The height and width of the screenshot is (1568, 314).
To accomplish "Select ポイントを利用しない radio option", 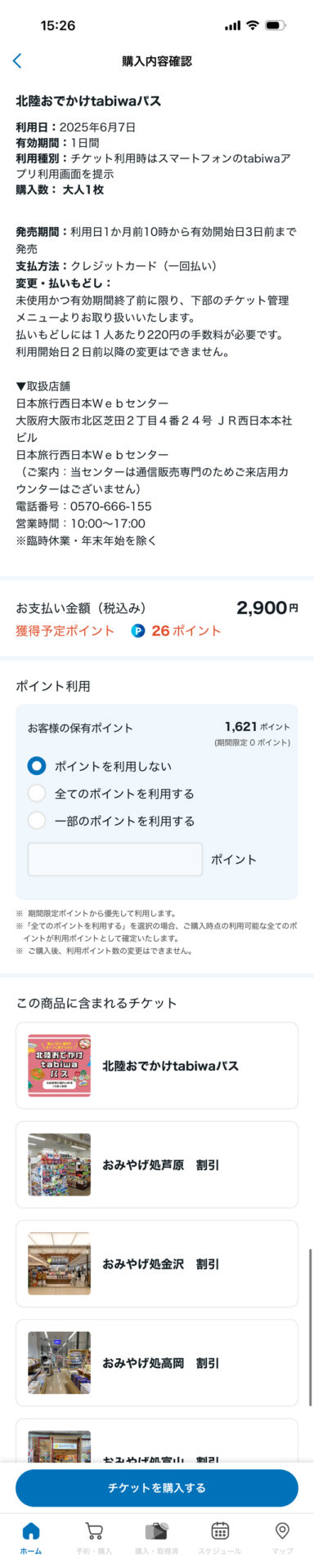I will point(36,766).
